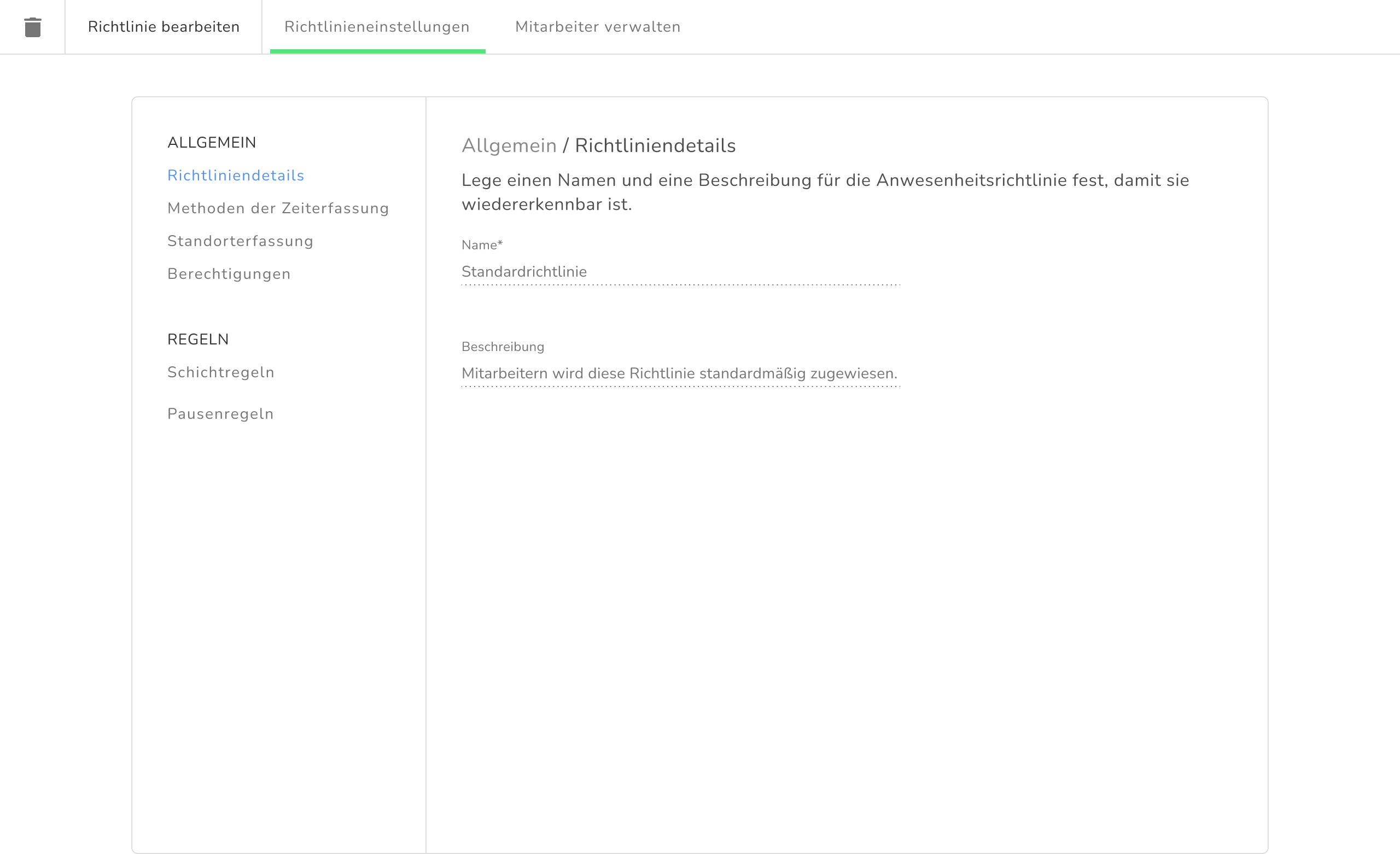Open the Richtlinieneinstellungen tab
Viewport: 1400px width, 854px height.
[x=377, y=27]
